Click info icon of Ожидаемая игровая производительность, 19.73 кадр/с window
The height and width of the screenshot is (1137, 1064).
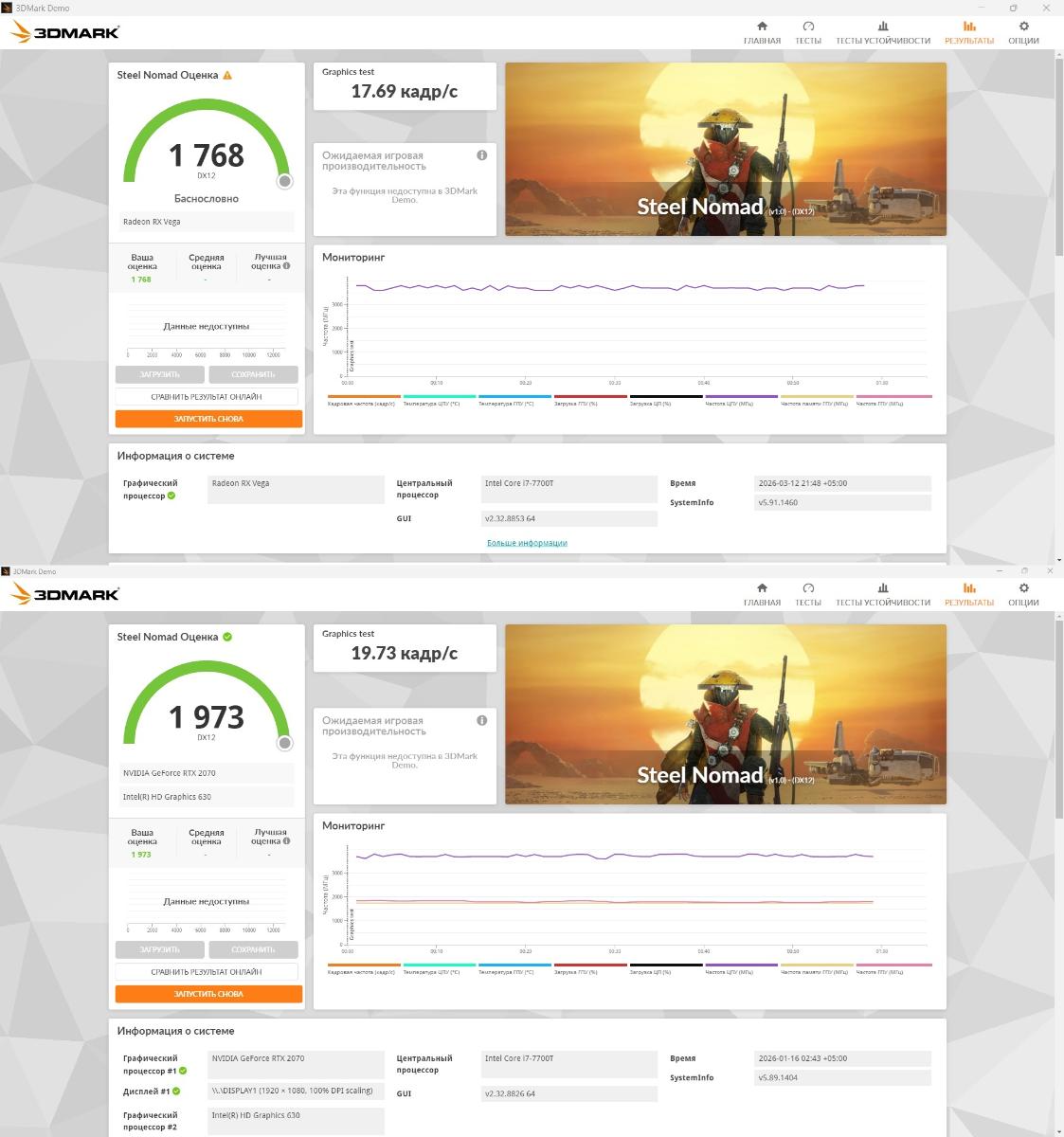(482, 720)
